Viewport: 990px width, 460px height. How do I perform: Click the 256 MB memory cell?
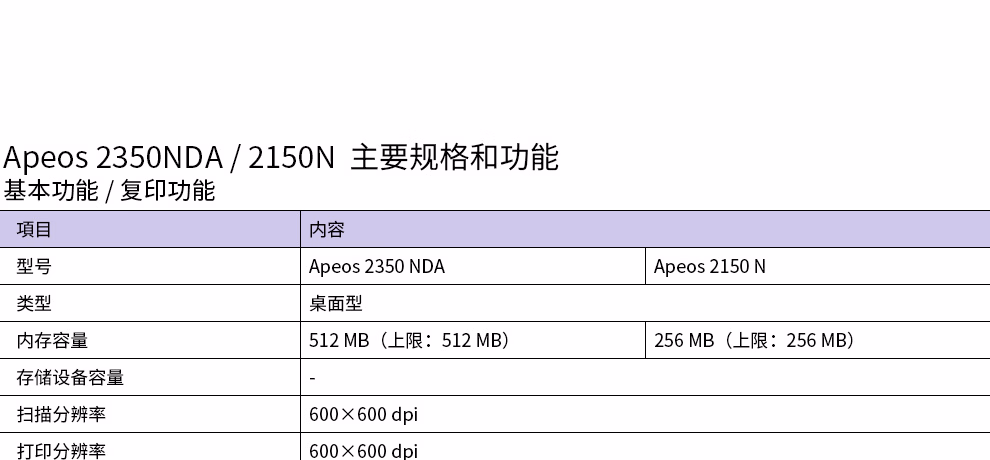point(818,341)
